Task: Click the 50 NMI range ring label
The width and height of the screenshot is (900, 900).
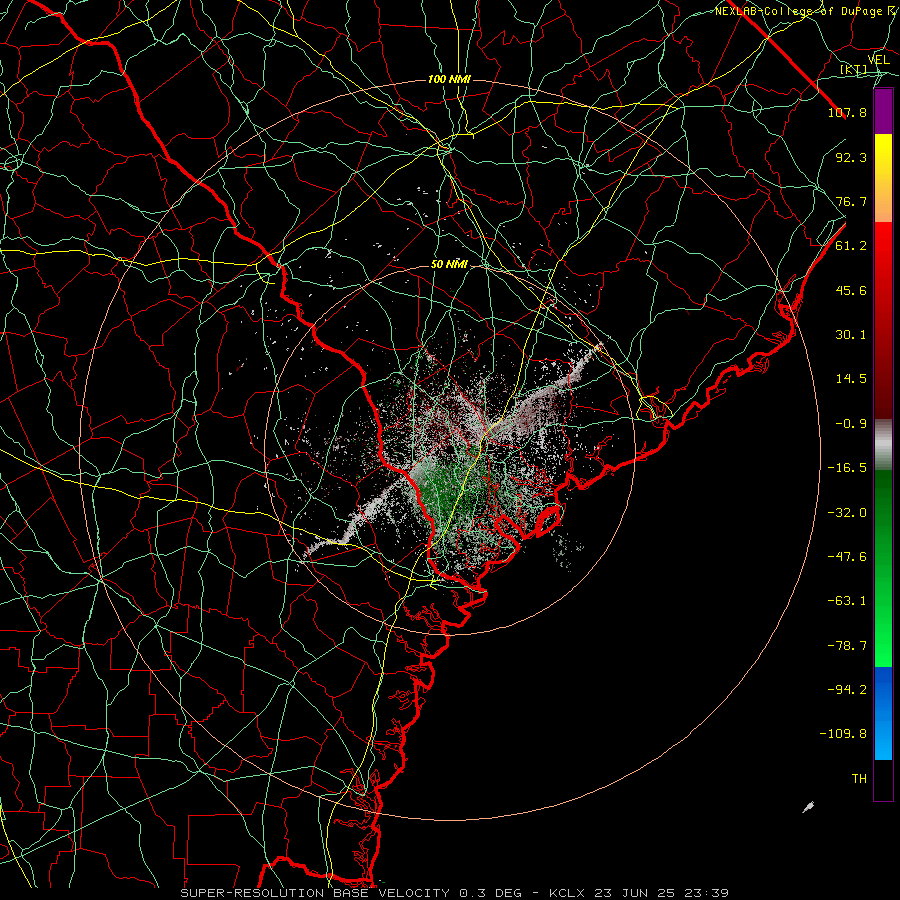Action: [449, 265]
